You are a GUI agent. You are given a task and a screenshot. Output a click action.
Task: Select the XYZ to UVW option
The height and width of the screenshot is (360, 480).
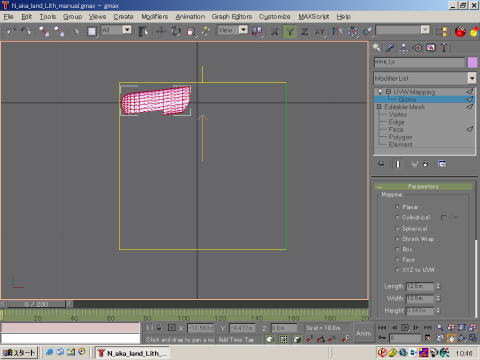[x=397, y=270]
